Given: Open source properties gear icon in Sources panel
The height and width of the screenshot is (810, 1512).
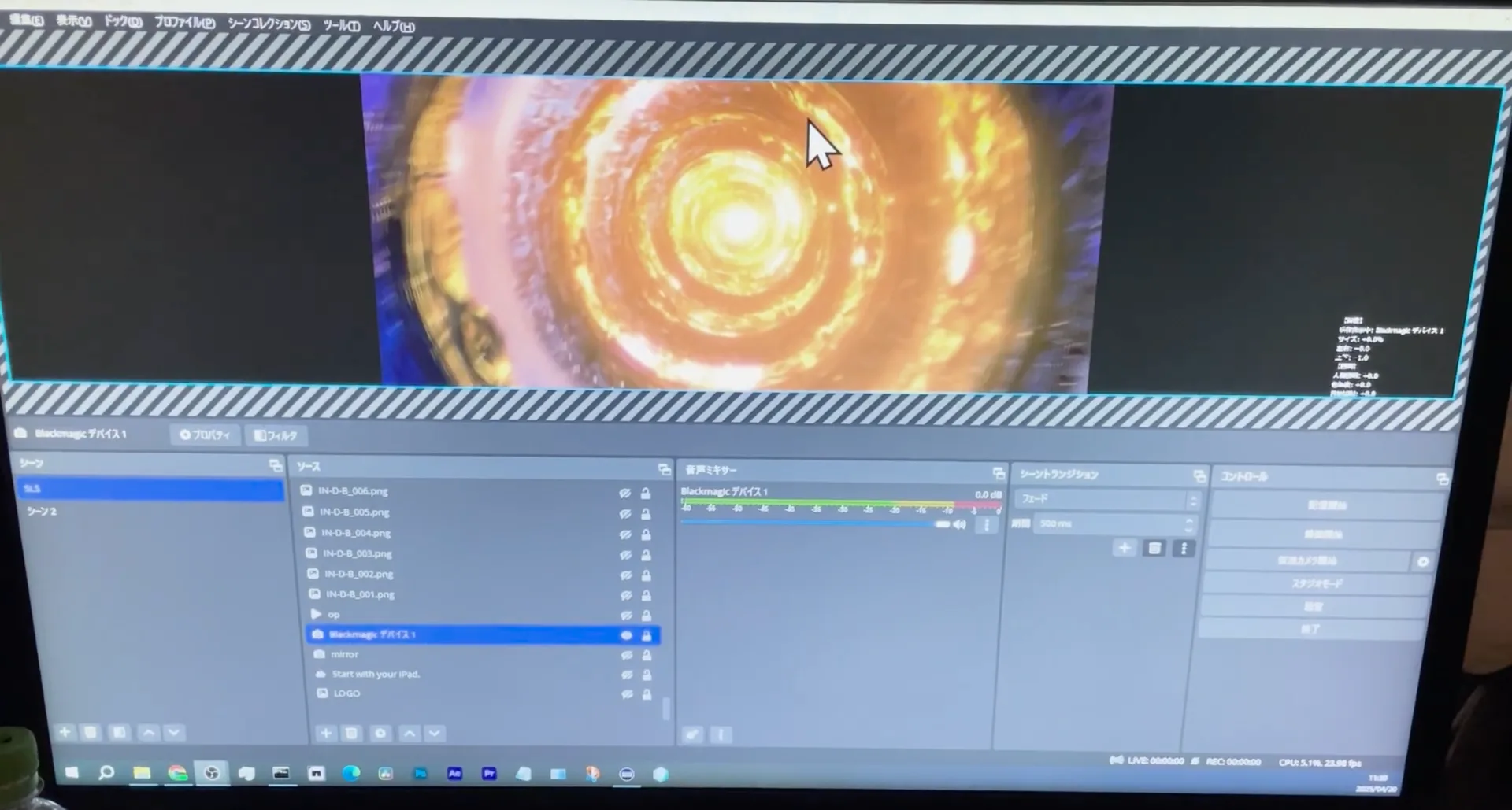Looking at the screenshot, I should click(x=380, y=733).
